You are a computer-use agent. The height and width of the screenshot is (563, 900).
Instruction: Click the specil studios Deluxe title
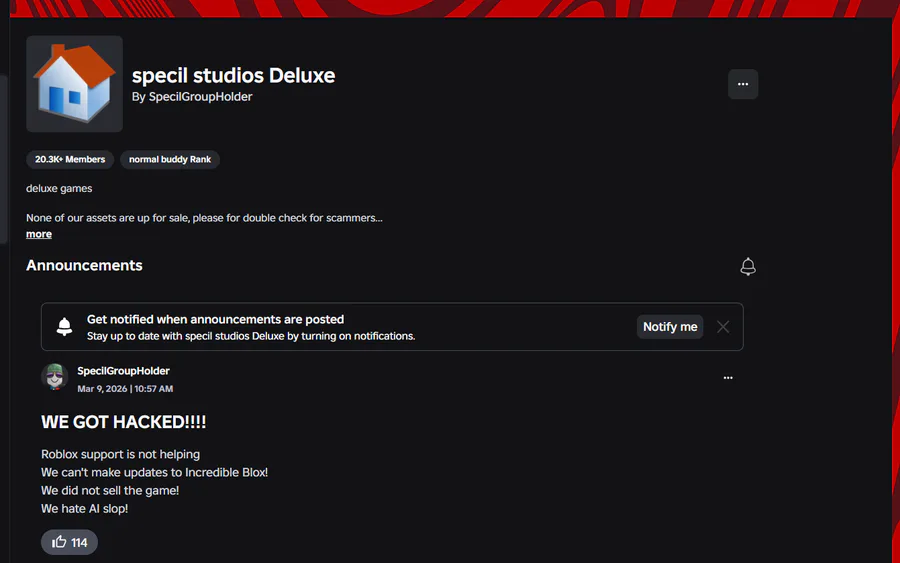click(x=234, y=76)
